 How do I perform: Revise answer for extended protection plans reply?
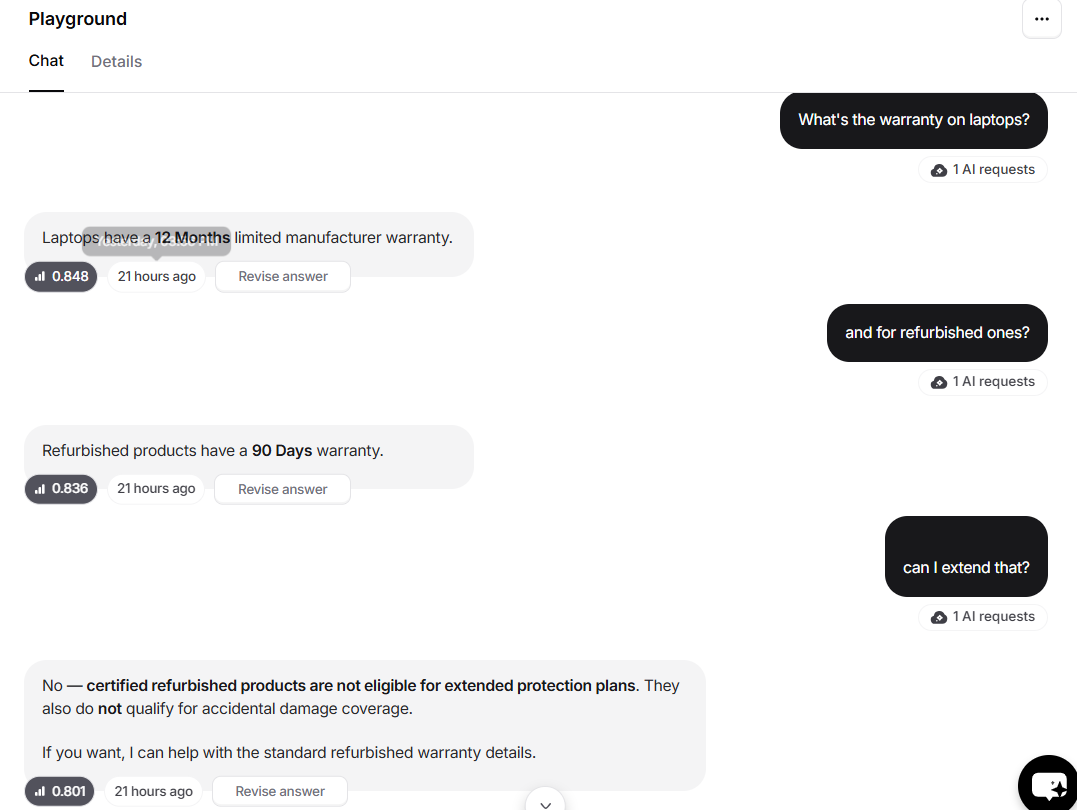point(280,791)
